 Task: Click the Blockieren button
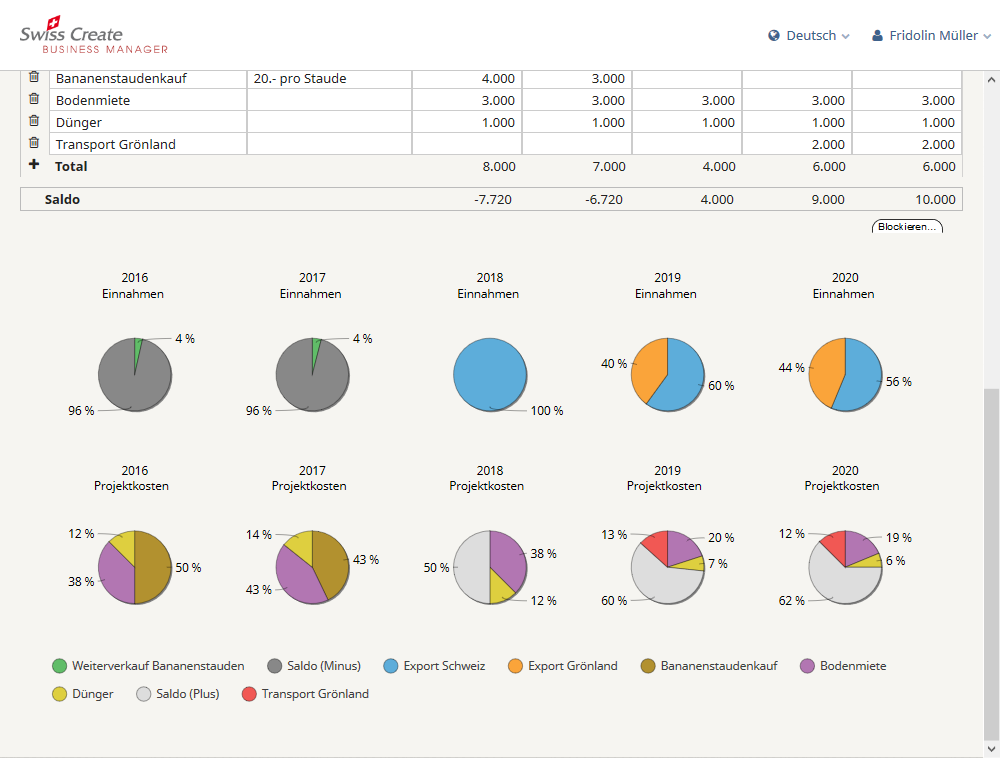point(907,227)
